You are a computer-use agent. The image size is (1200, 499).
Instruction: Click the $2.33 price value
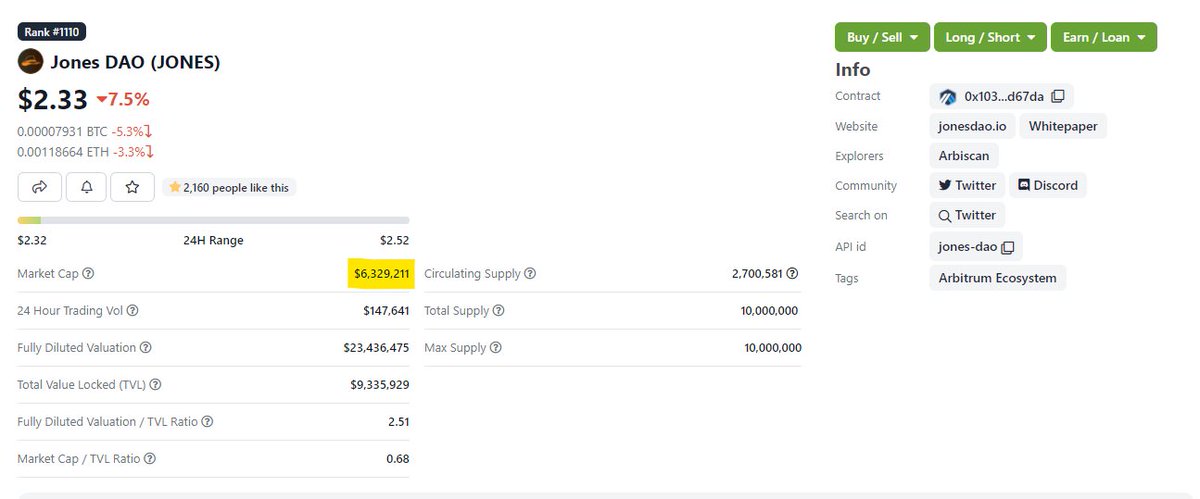53,98
